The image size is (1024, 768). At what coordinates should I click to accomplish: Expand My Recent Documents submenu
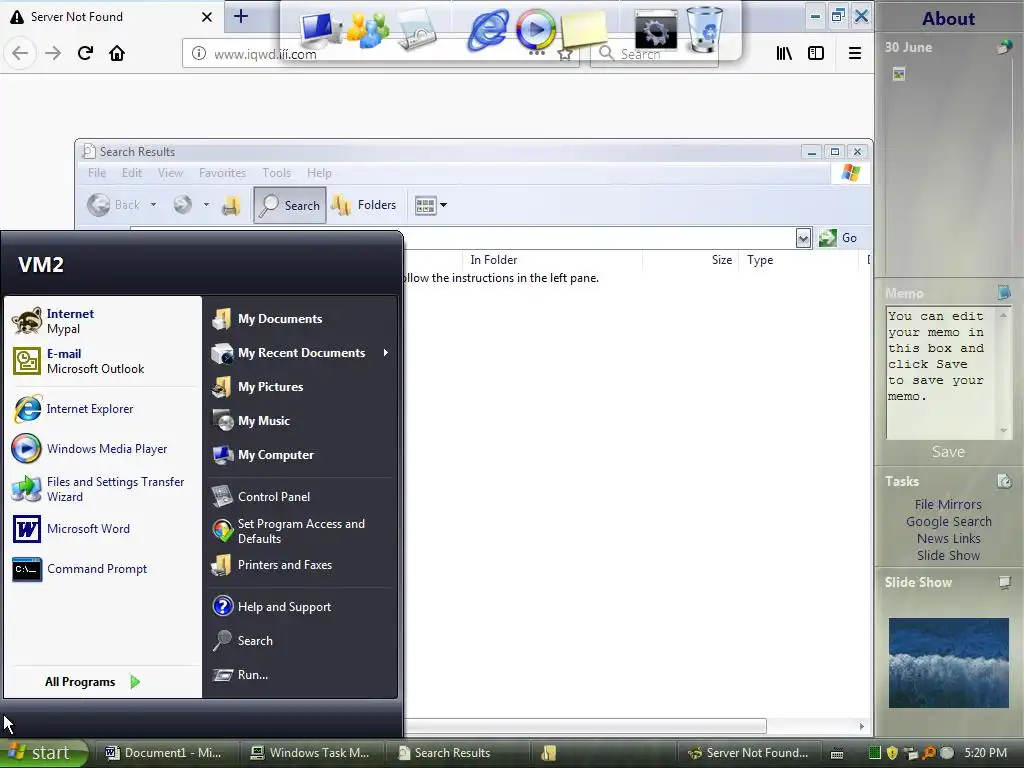pyautogui.click(x=300, y=353)
